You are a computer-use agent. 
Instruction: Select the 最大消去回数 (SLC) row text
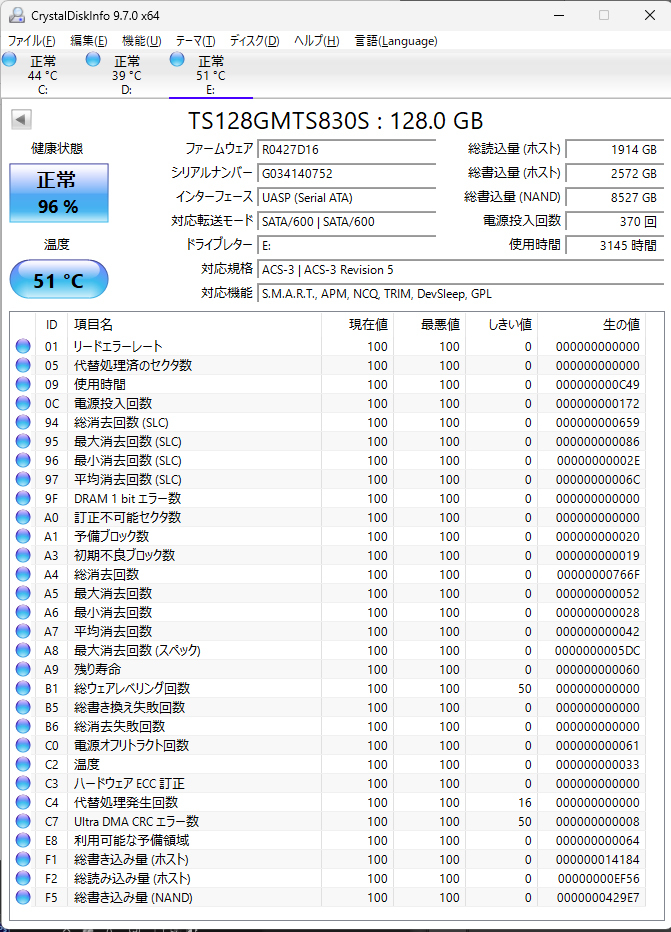pyautogui.click(x=128, y=442)
